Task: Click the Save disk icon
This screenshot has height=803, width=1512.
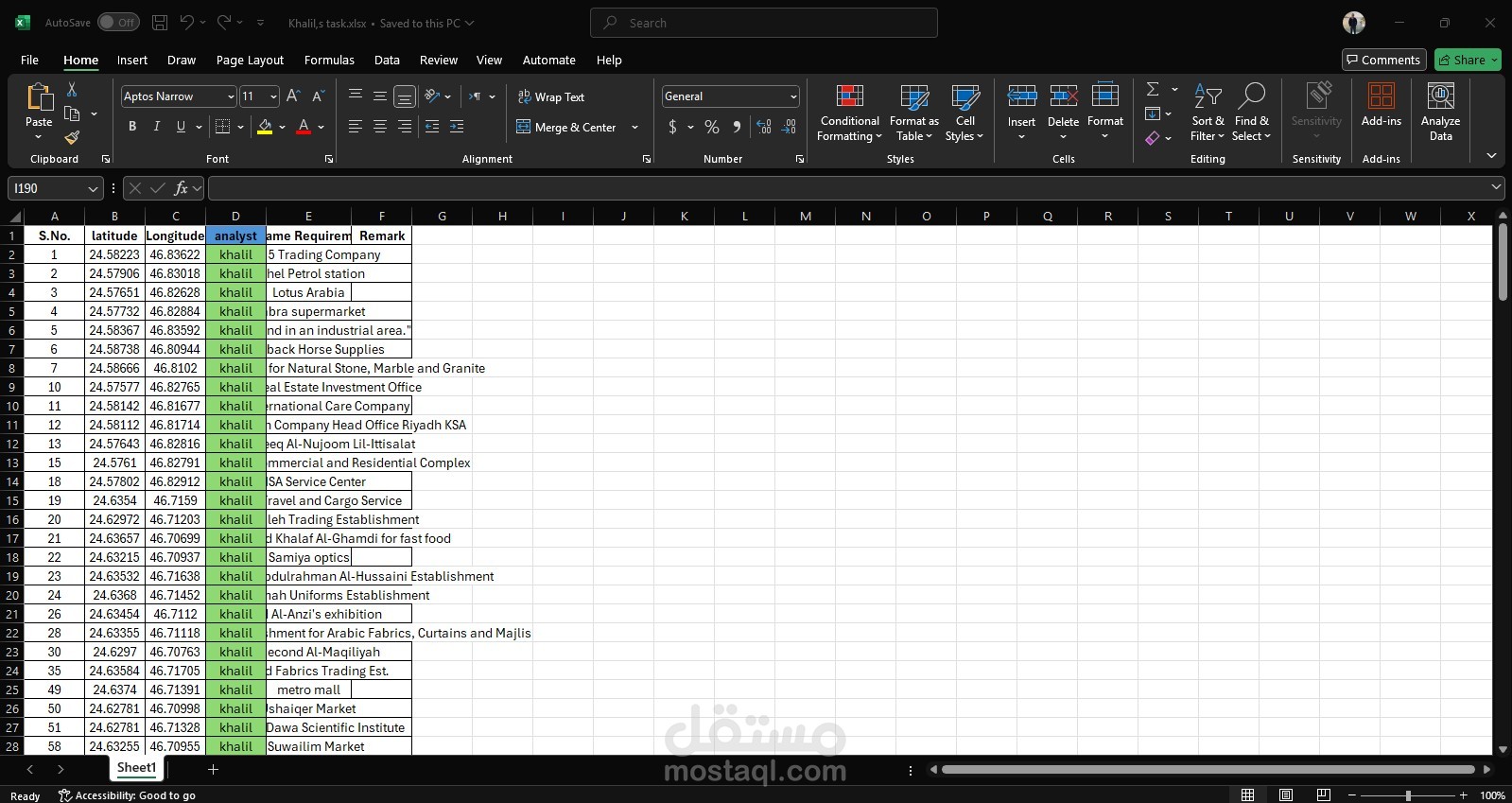Action: (160, 23)
